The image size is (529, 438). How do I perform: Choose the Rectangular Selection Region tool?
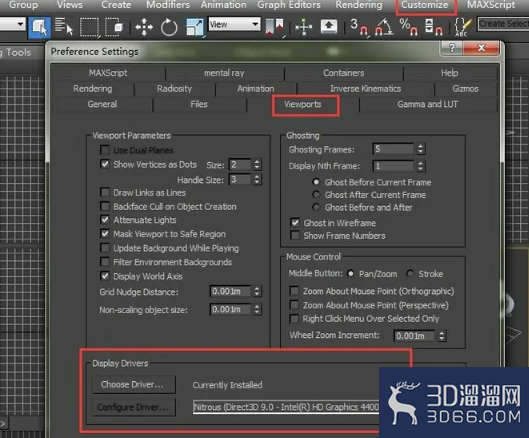coord(89,27)
